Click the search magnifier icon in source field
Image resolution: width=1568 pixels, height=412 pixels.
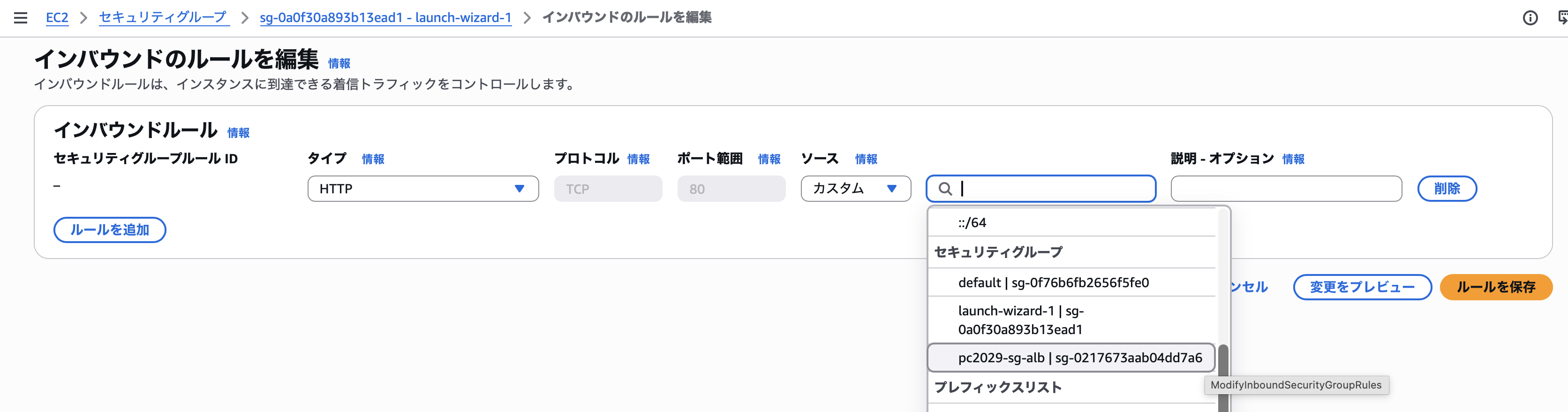click(x=945, y=189)
